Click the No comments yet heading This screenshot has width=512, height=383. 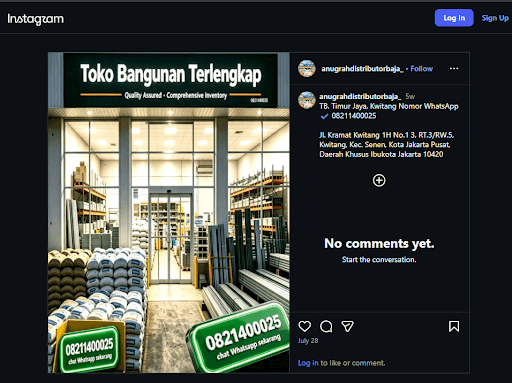click(x=379, y=244)
